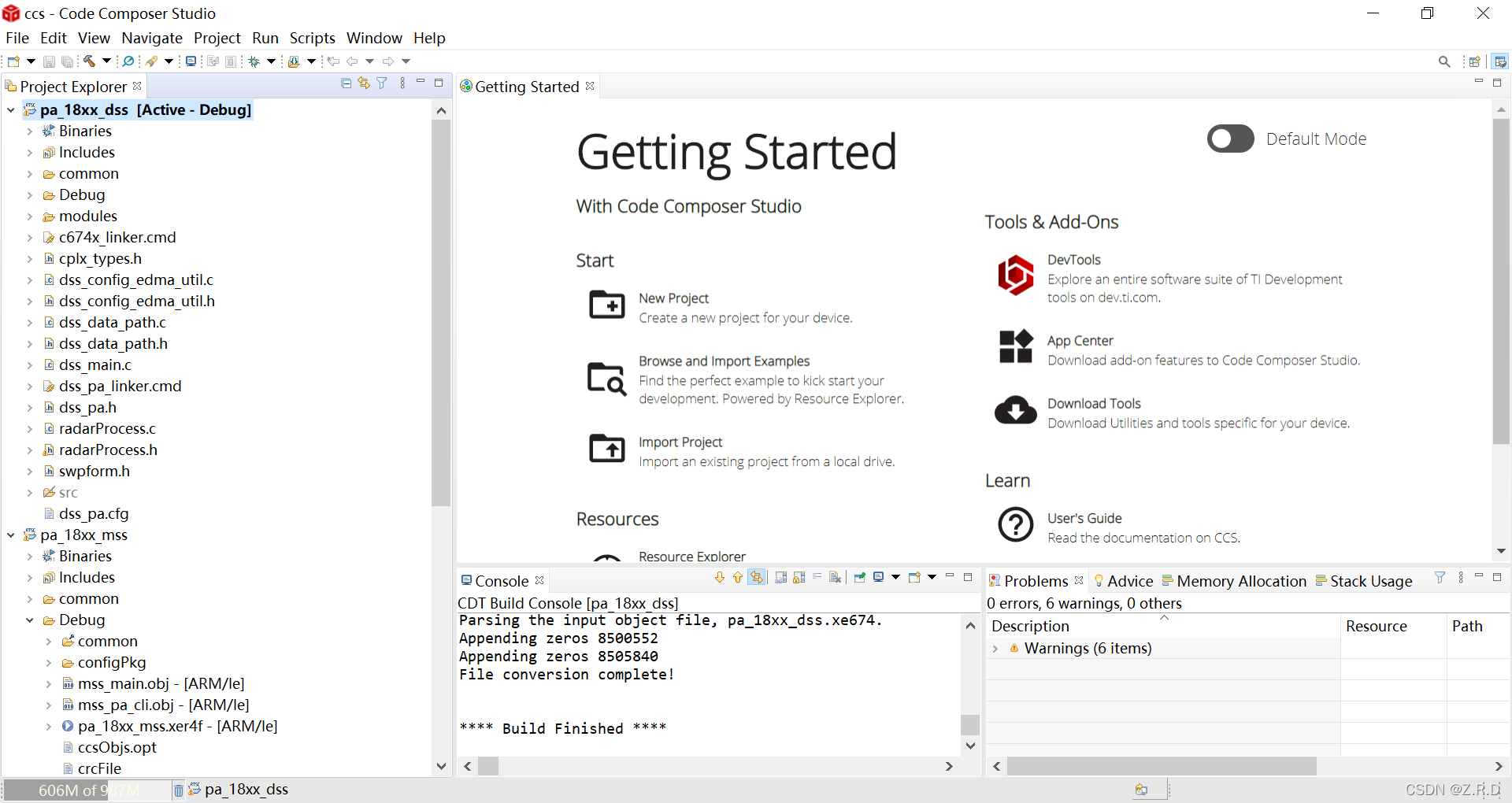Screen dimensions: 1512x803
Task: Click the Build hammer toolbar icon
Action: click(x=89, y=61)
